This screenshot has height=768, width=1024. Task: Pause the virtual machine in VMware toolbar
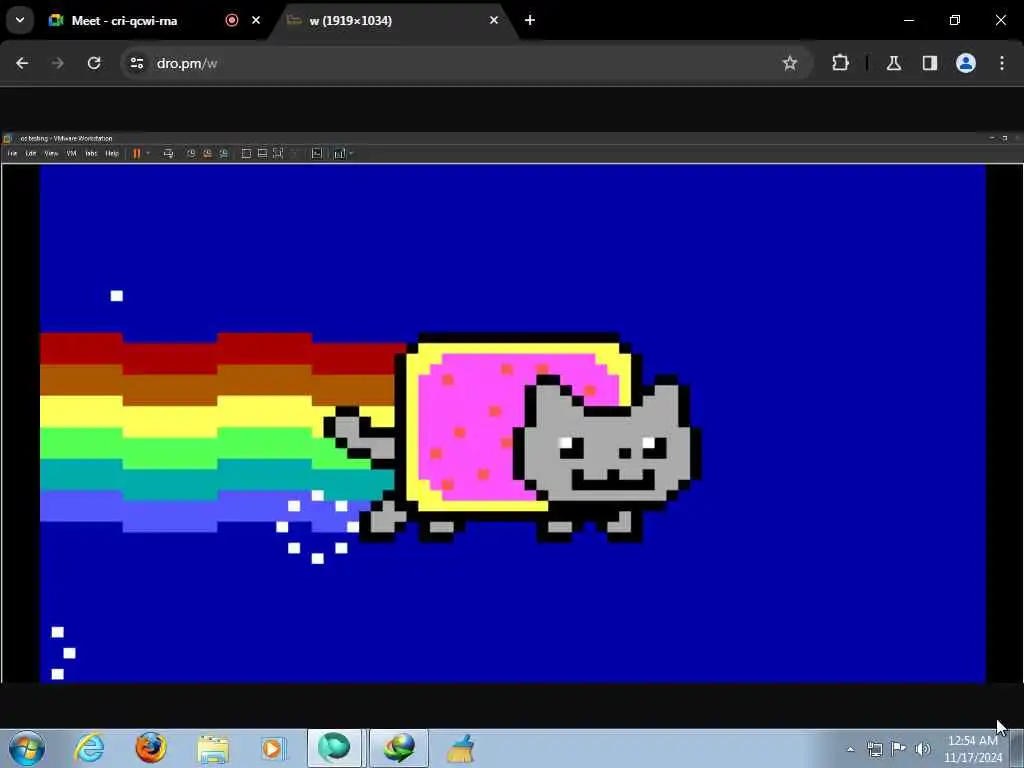click(136, 153)
